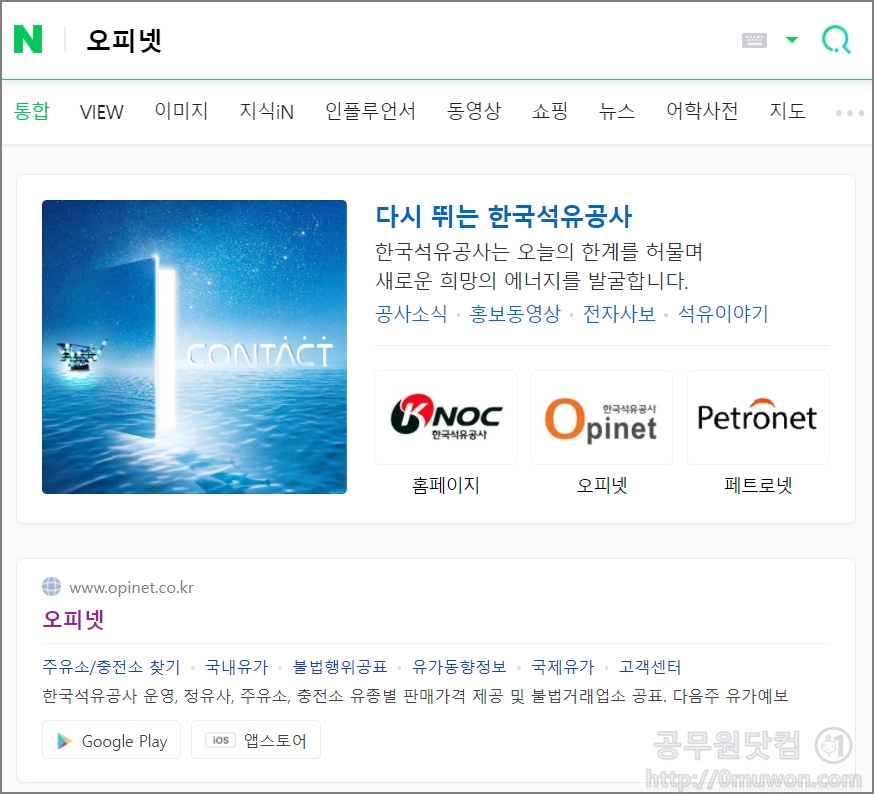Image resolution: width=874 pixels, height=794 pixels.
Task: Click the 불법행위공표 link
Action: click(340, 667)
